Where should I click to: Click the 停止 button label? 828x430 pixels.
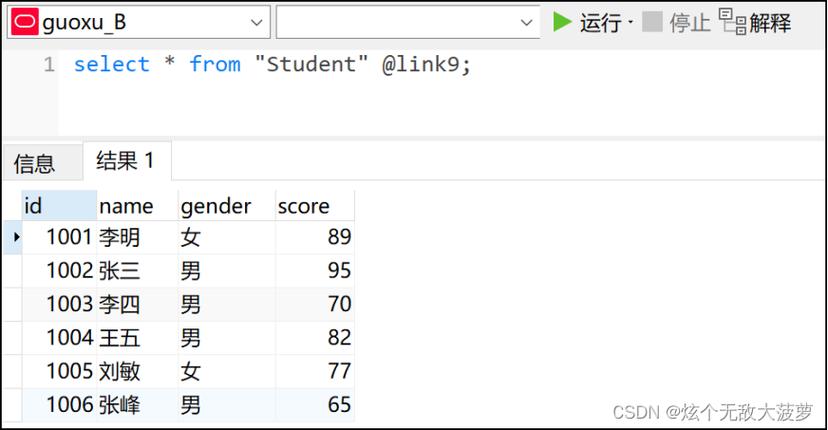click(689, 22)
